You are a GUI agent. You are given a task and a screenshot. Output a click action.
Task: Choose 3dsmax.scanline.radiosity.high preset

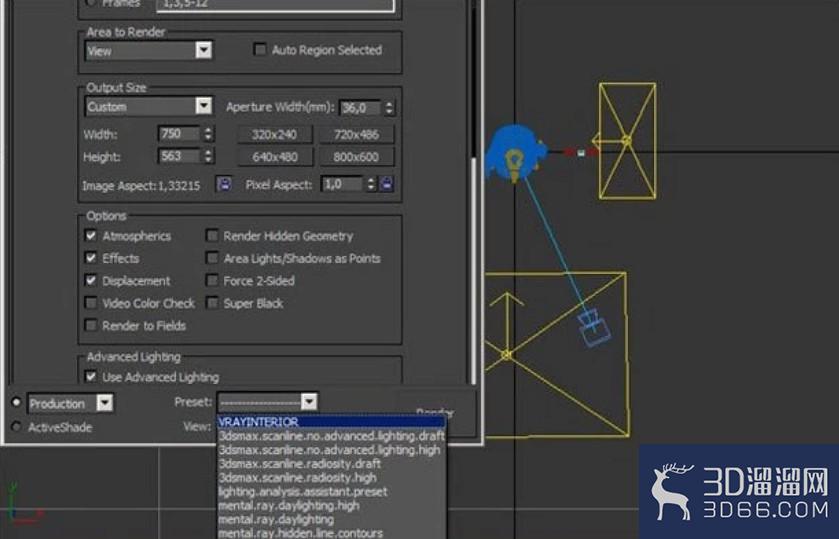click(x=331, y=477)
